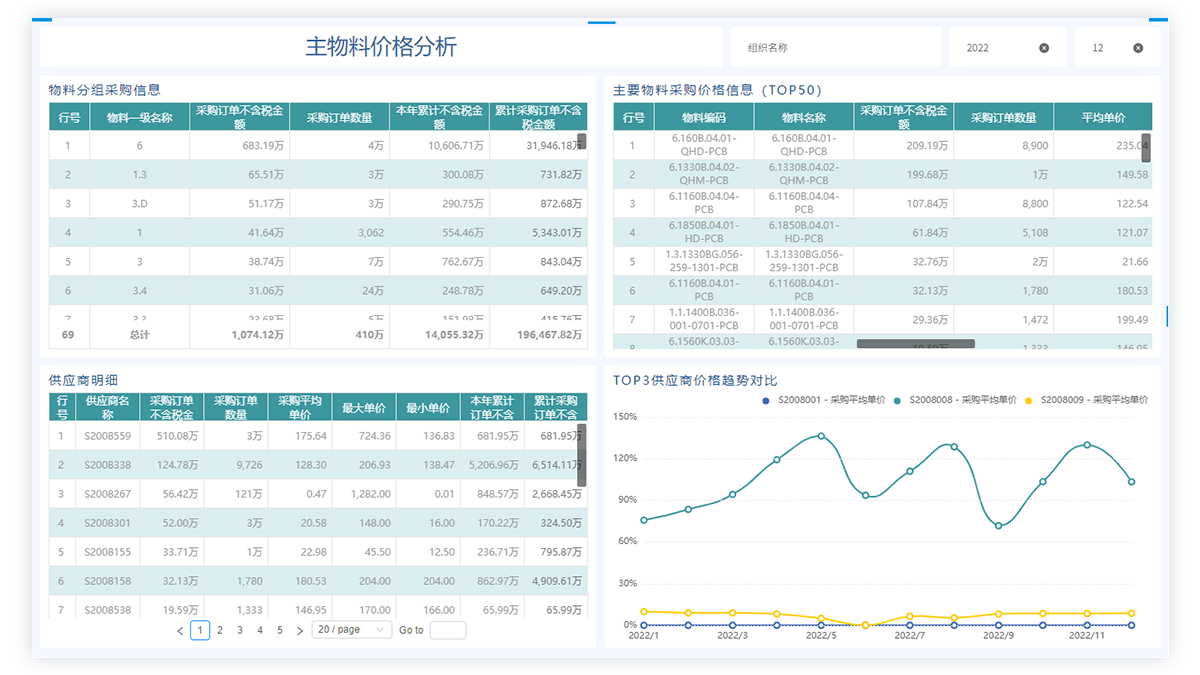Open the 20 / page size dropdown
1200x675 pixels.
(x=352, y=630)
